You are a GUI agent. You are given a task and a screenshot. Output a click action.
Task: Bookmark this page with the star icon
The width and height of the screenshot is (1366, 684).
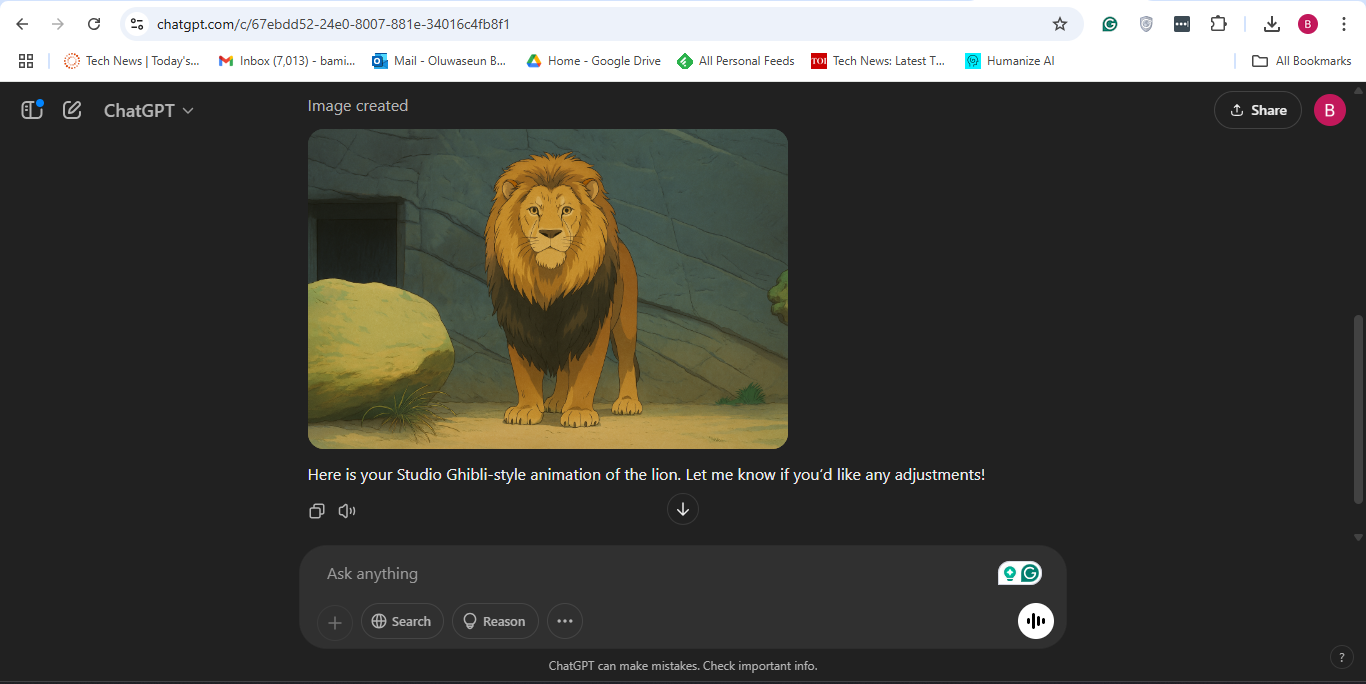pos(1060,24)
